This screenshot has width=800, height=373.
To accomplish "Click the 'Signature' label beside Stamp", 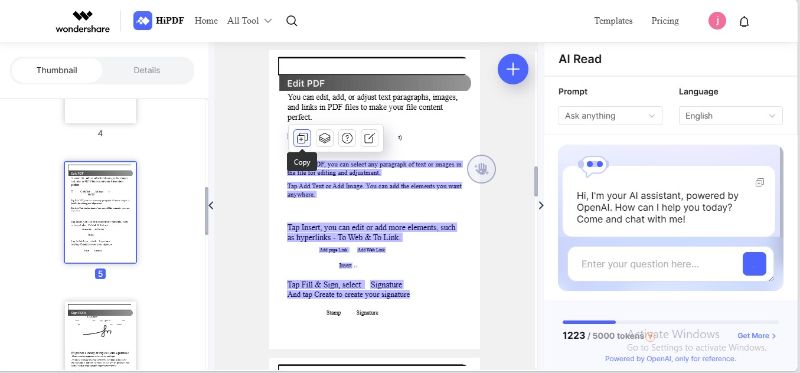I will pos(367,313).
